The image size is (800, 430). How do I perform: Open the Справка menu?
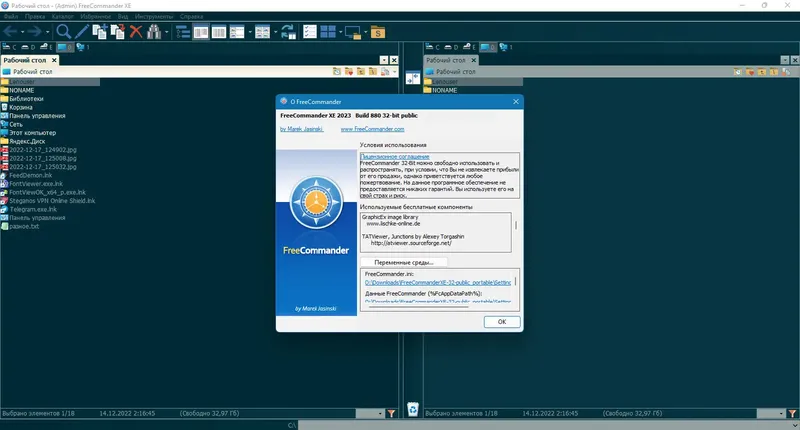pos(191,16)
